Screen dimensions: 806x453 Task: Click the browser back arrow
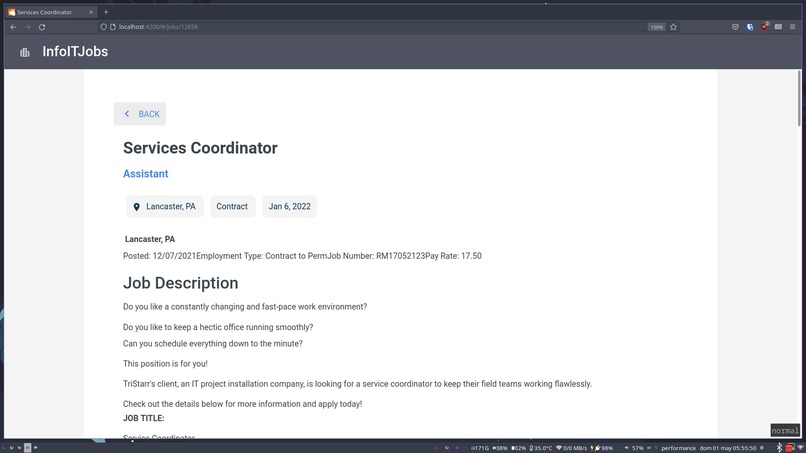coord(13,27)
